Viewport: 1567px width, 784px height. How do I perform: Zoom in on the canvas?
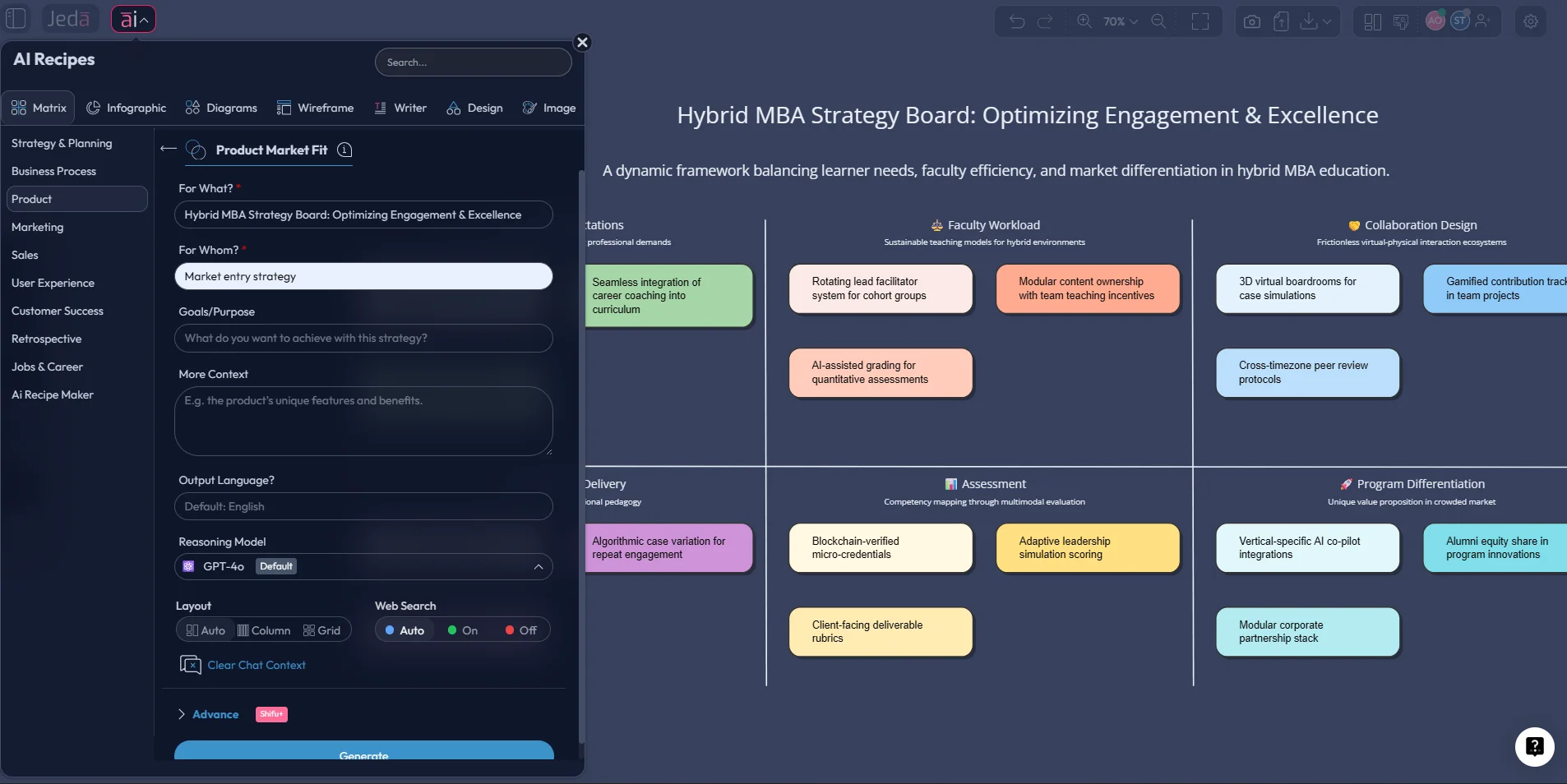click(x=1084, y=21)
